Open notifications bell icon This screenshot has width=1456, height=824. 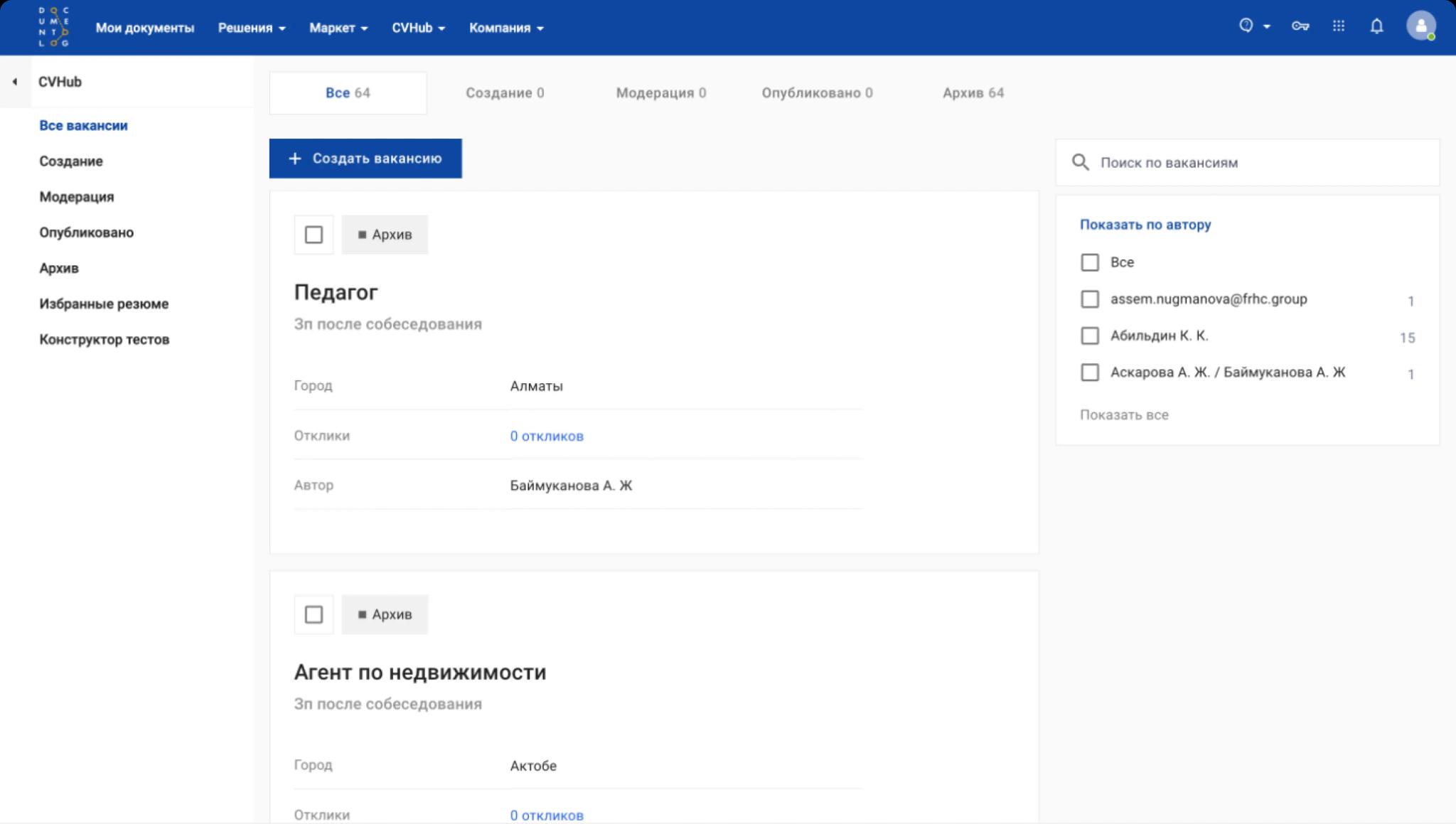(1376, 26)
